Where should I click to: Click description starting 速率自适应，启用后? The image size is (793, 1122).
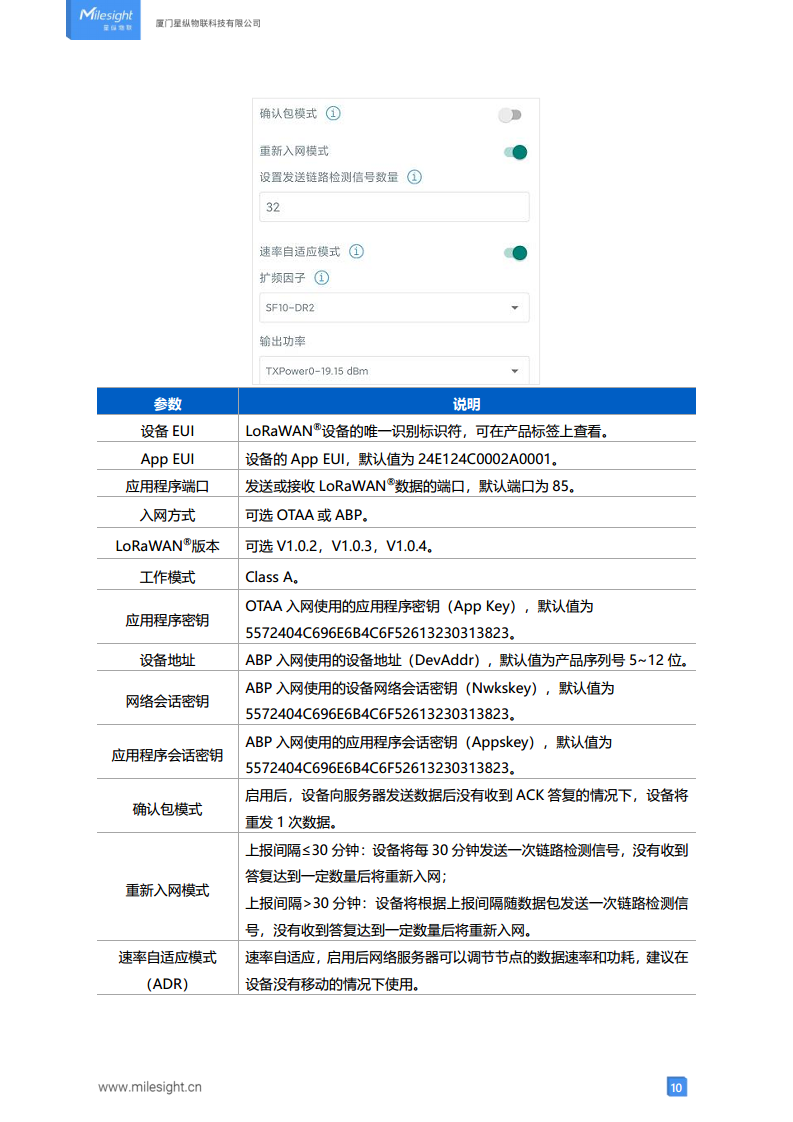point(467,970)
